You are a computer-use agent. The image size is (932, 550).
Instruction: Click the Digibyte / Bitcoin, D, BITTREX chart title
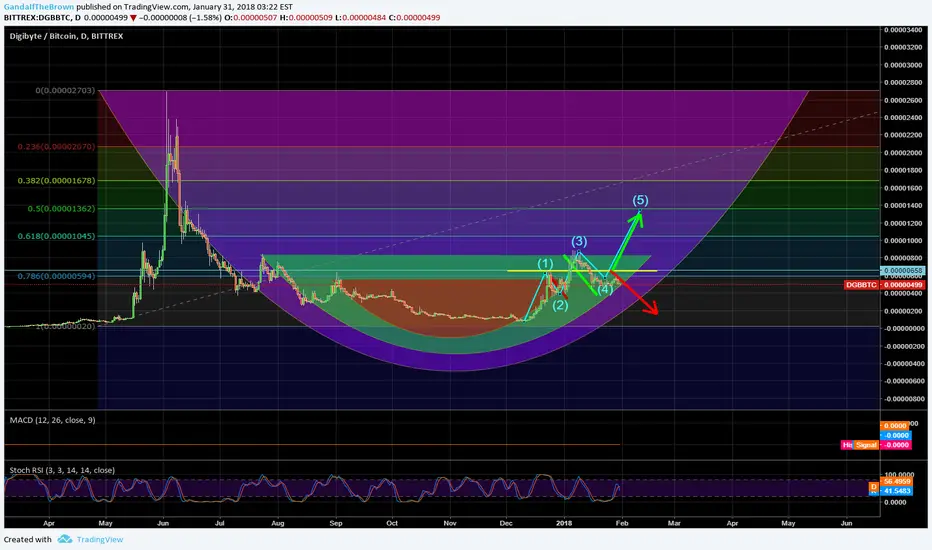67,36
